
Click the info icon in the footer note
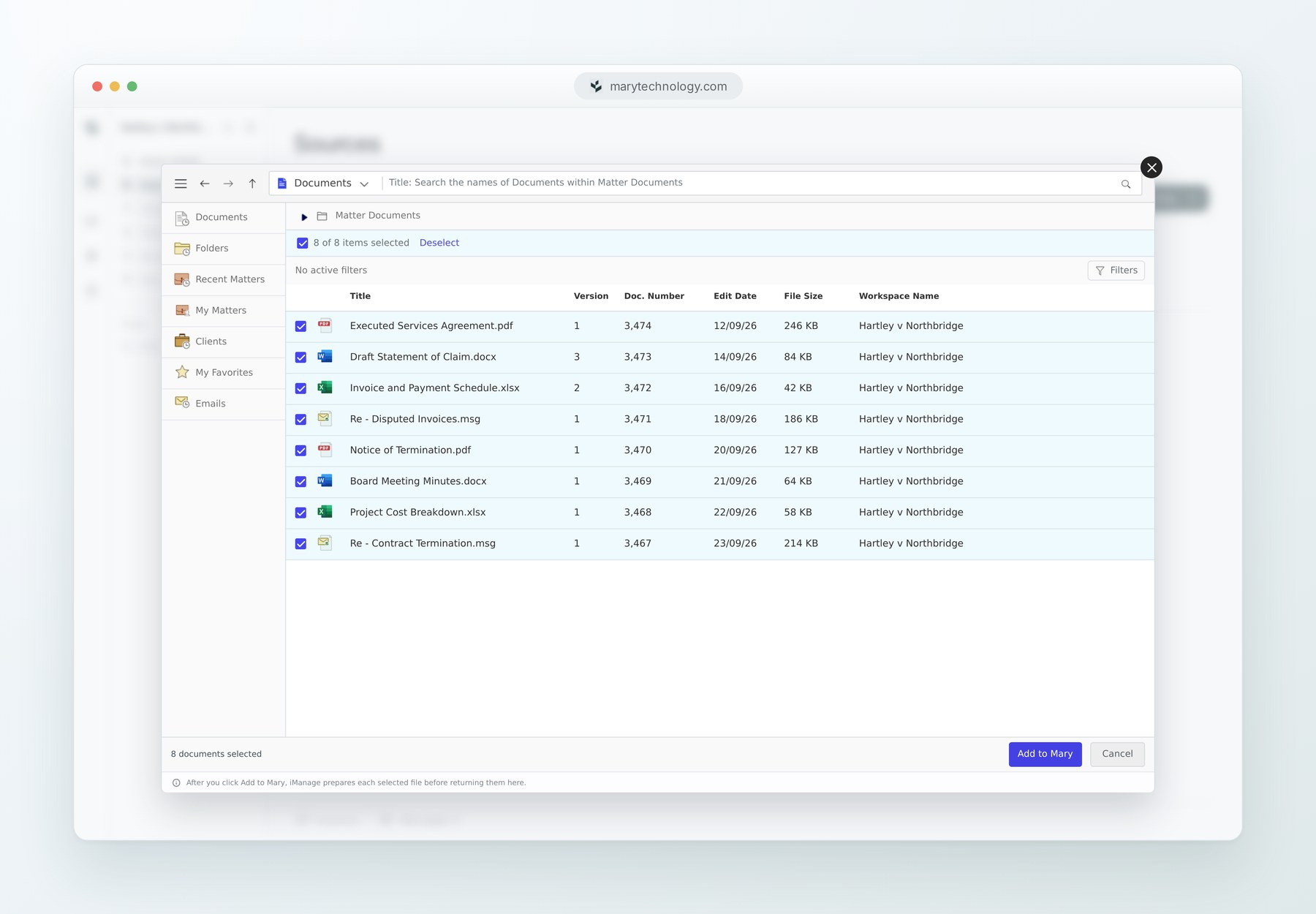(176, 782)
